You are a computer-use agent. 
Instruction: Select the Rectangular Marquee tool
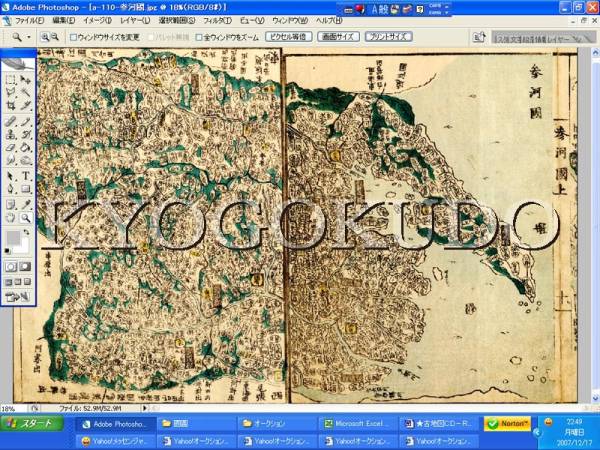click(x=11, y=80)
